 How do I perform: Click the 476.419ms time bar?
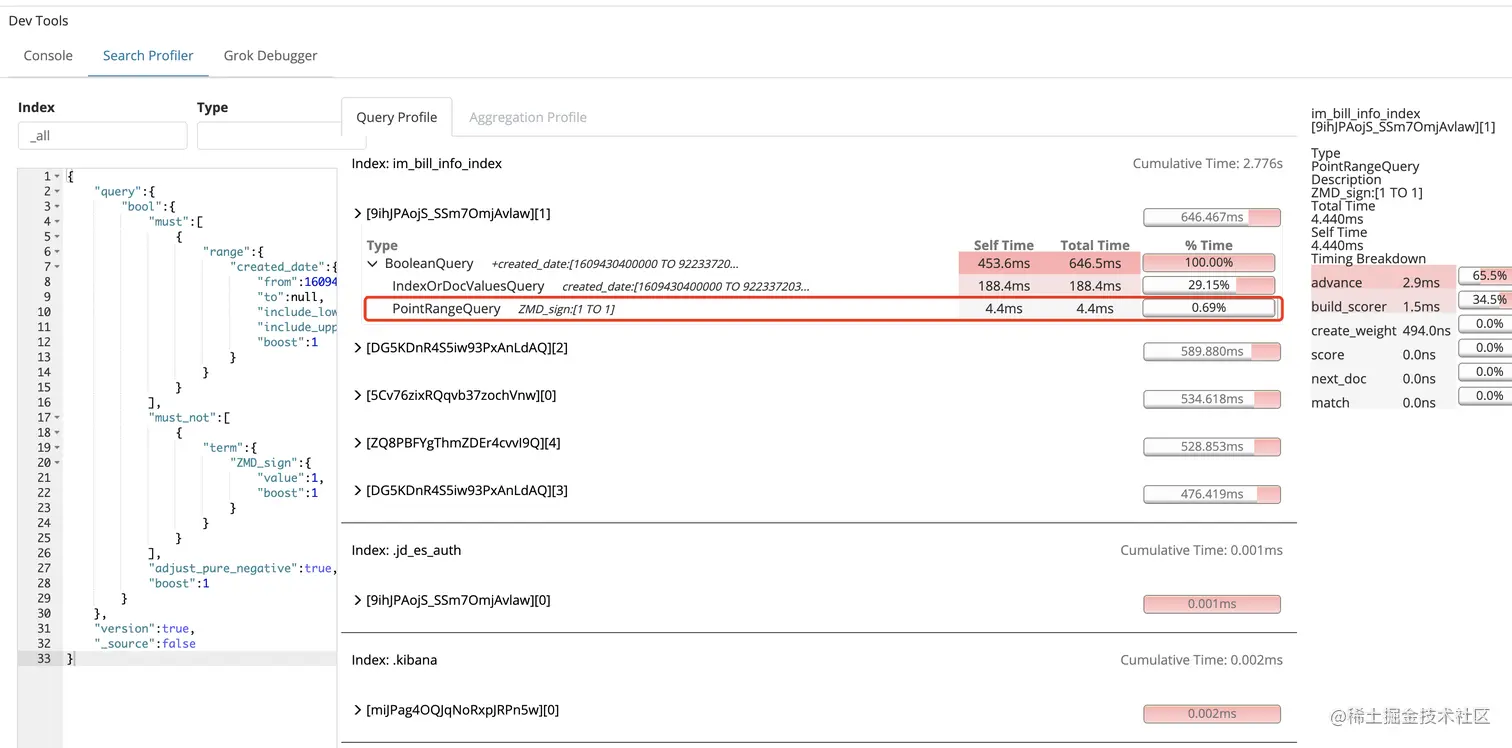tap(1211, 494)
